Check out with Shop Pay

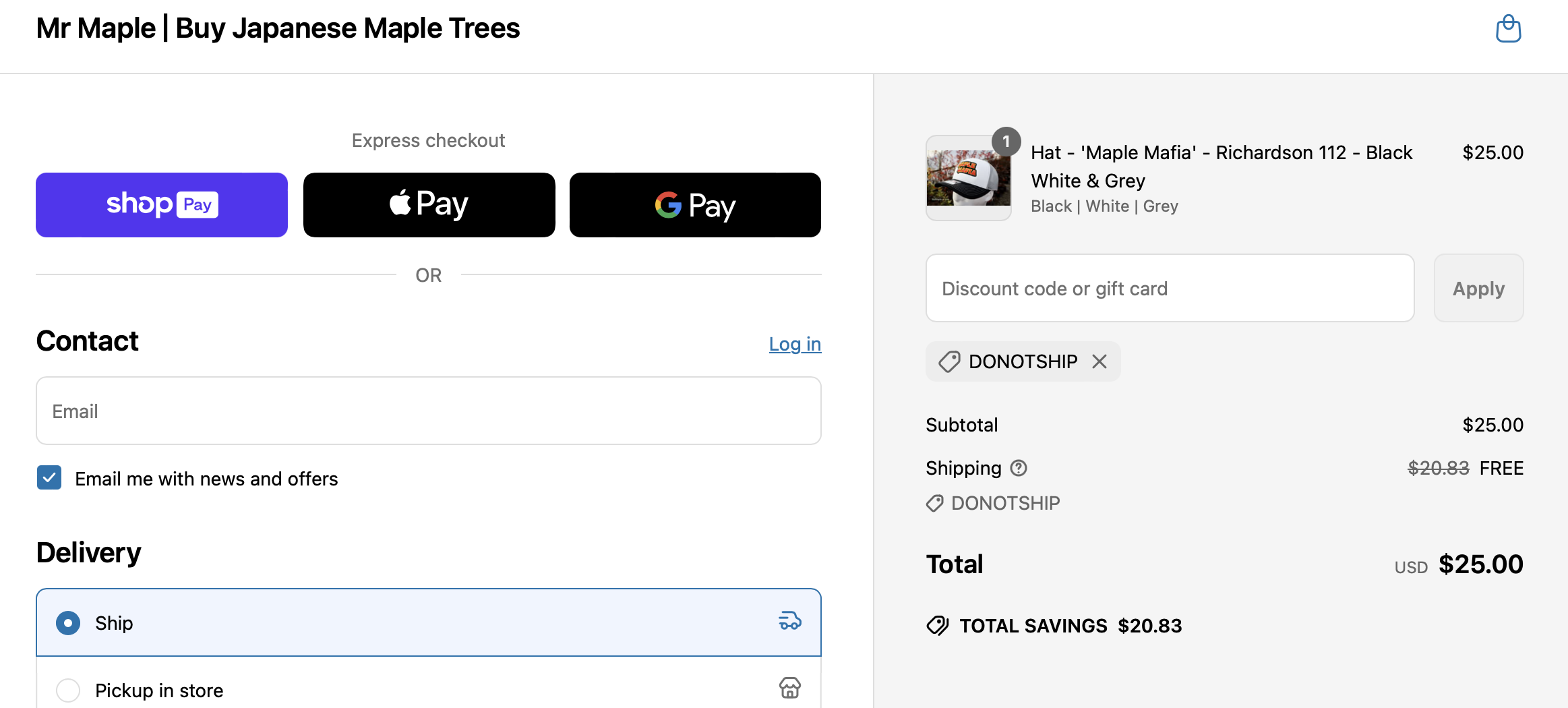point(162,205)
